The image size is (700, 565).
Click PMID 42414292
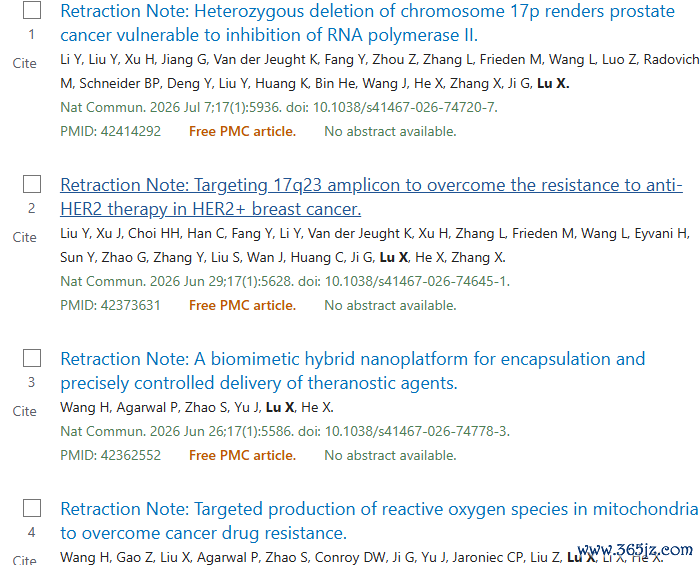point(111,132)
